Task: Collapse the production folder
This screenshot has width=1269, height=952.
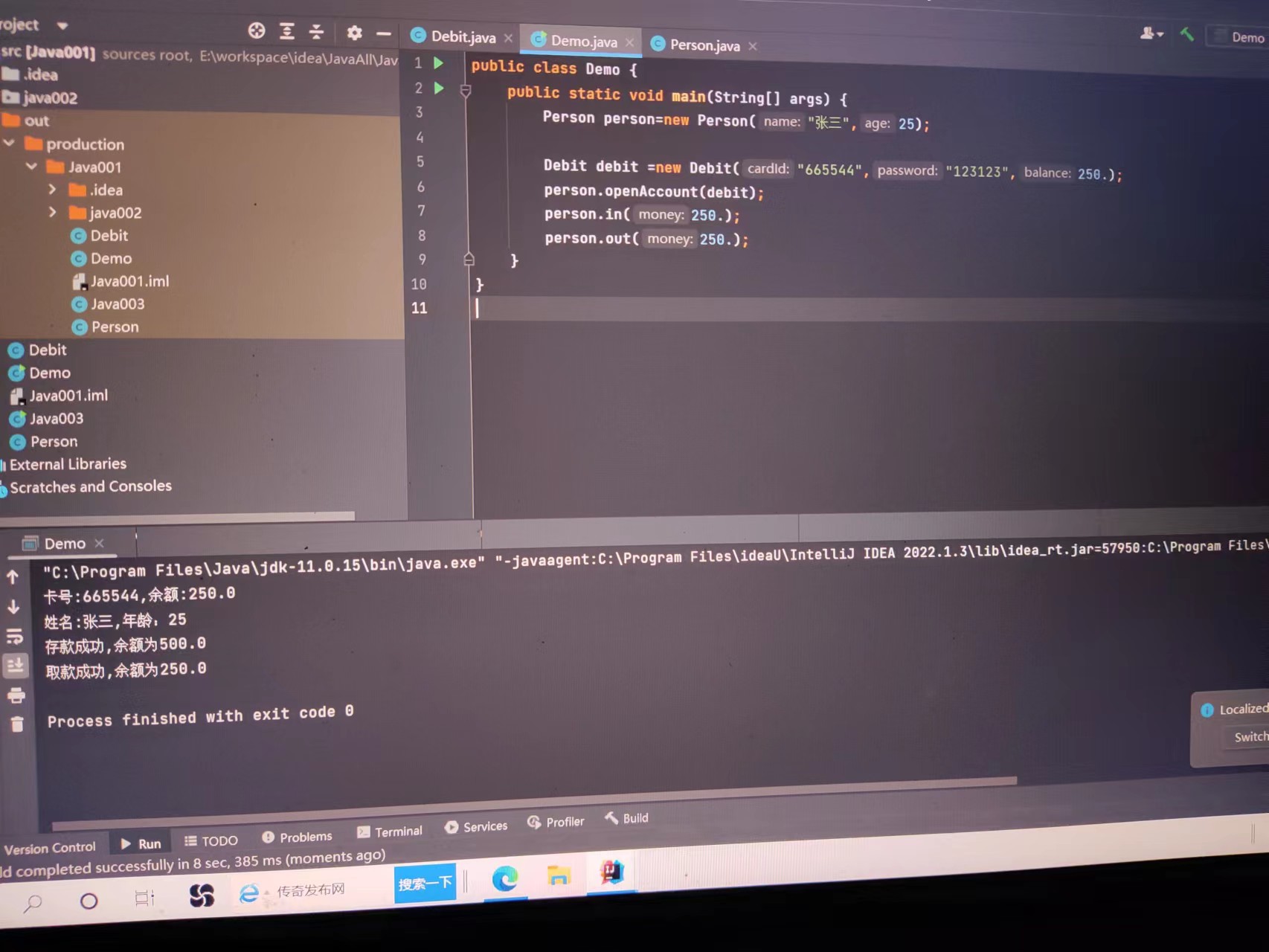Action: (9, 143)
